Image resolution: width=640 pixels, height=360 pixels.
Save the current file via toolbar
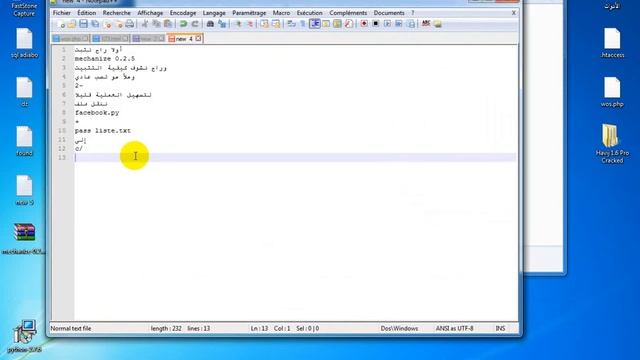click(83, 24)
